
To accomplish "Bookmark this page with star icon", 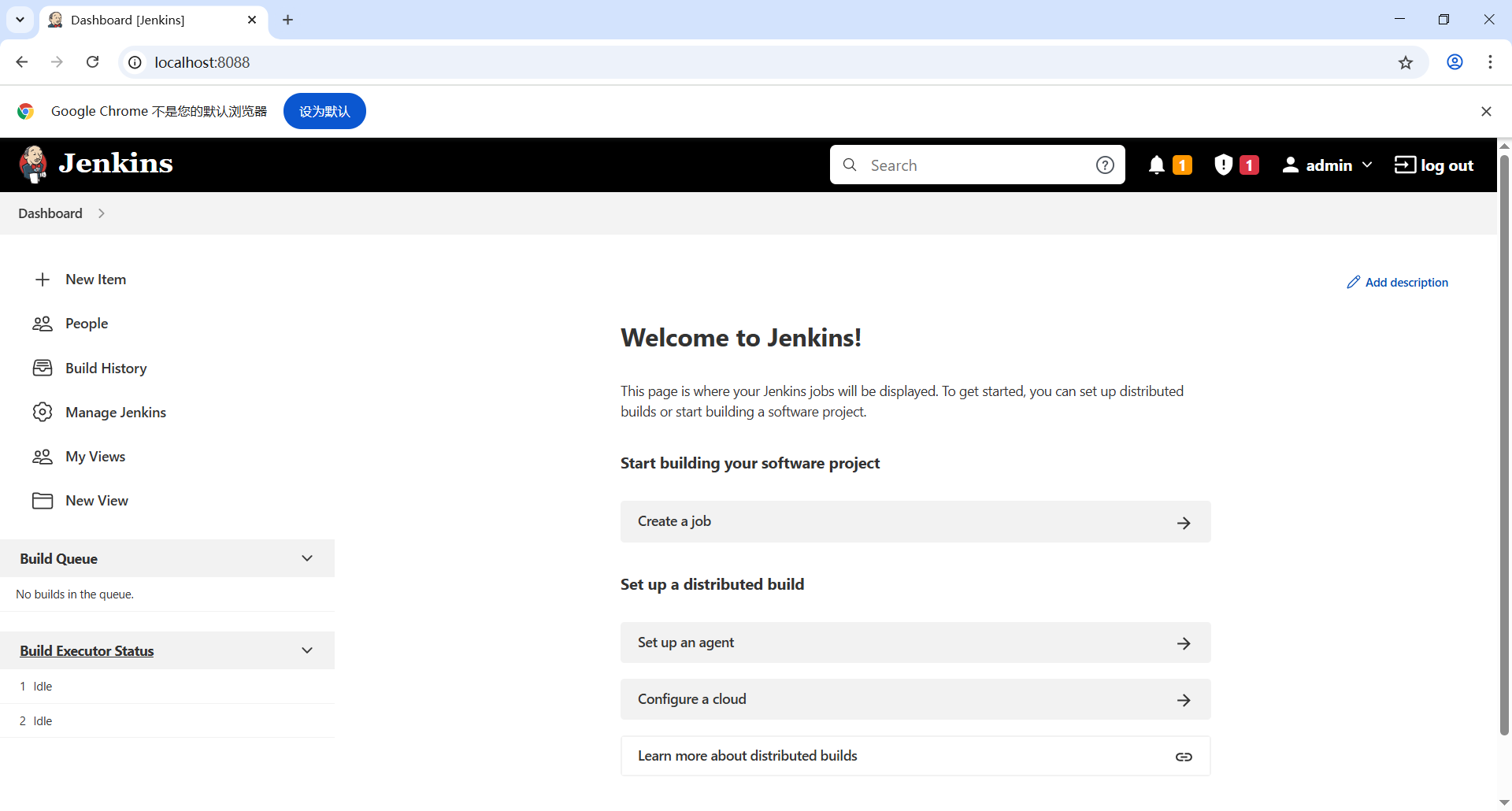I will 1406,62.
